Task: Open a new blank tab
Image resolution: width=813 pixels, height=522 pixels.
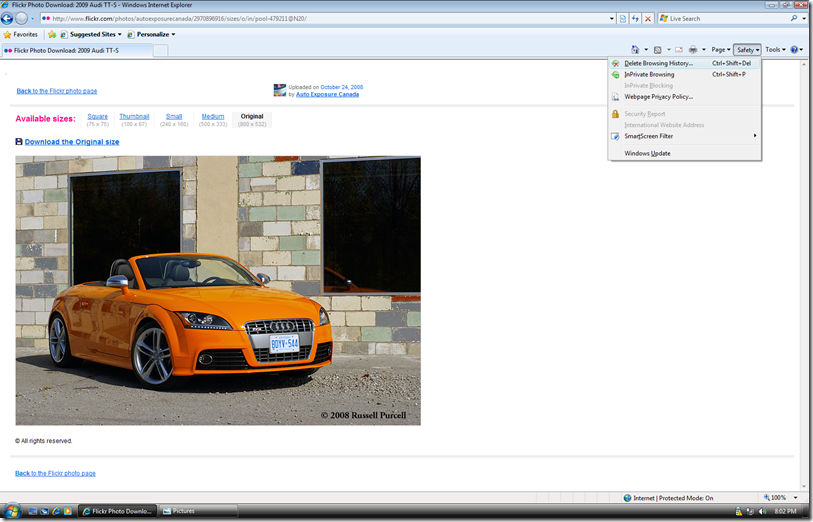Action: click(x=161, y=50)
